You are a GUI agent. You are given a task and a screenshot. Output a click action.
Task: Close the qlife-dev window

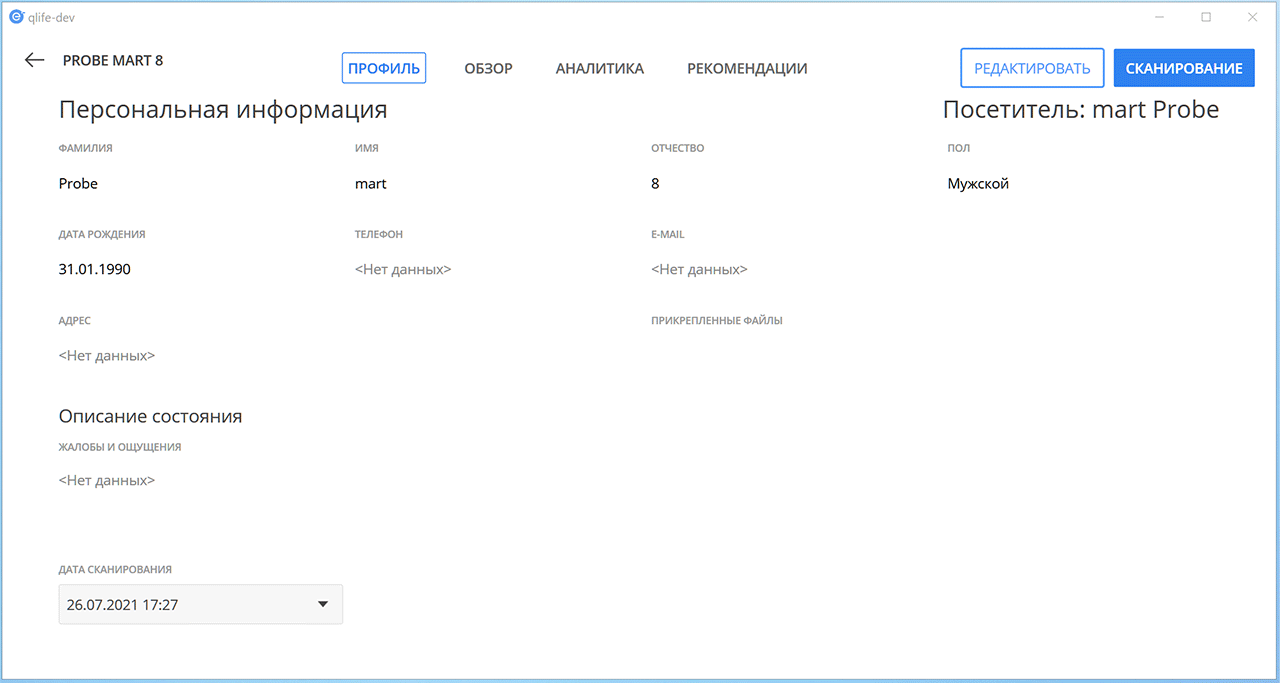click(x=1252, y=17)
